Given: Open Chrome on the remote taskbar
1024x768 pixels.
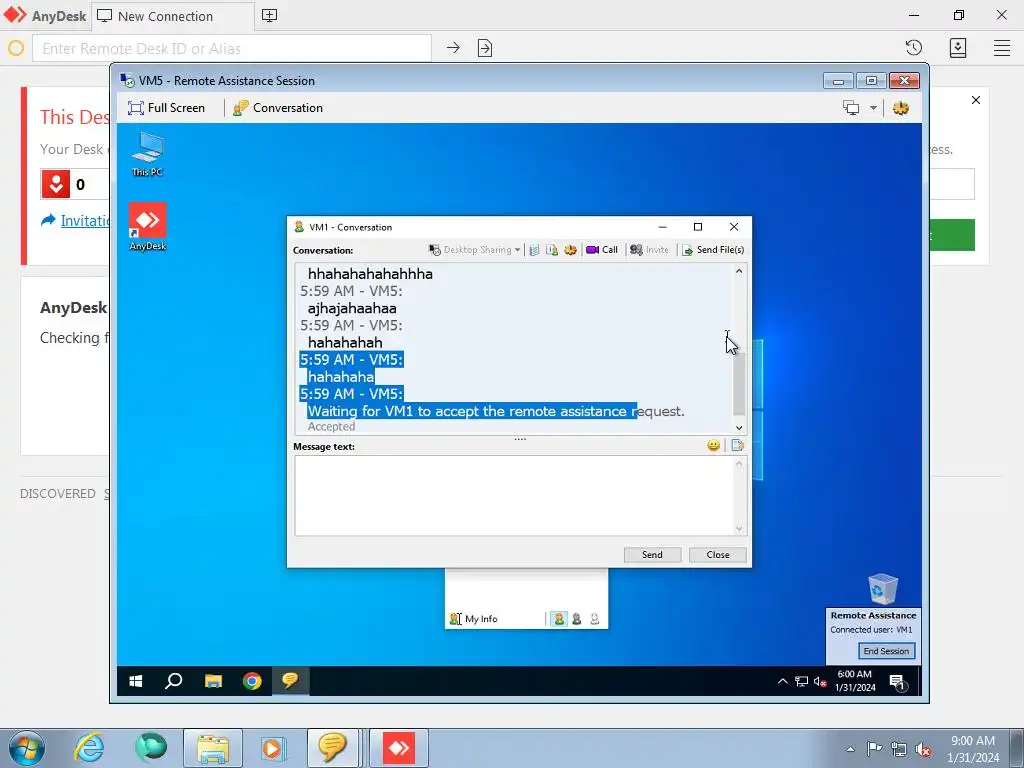Looking at the screenshot, I should coord(252,681).
